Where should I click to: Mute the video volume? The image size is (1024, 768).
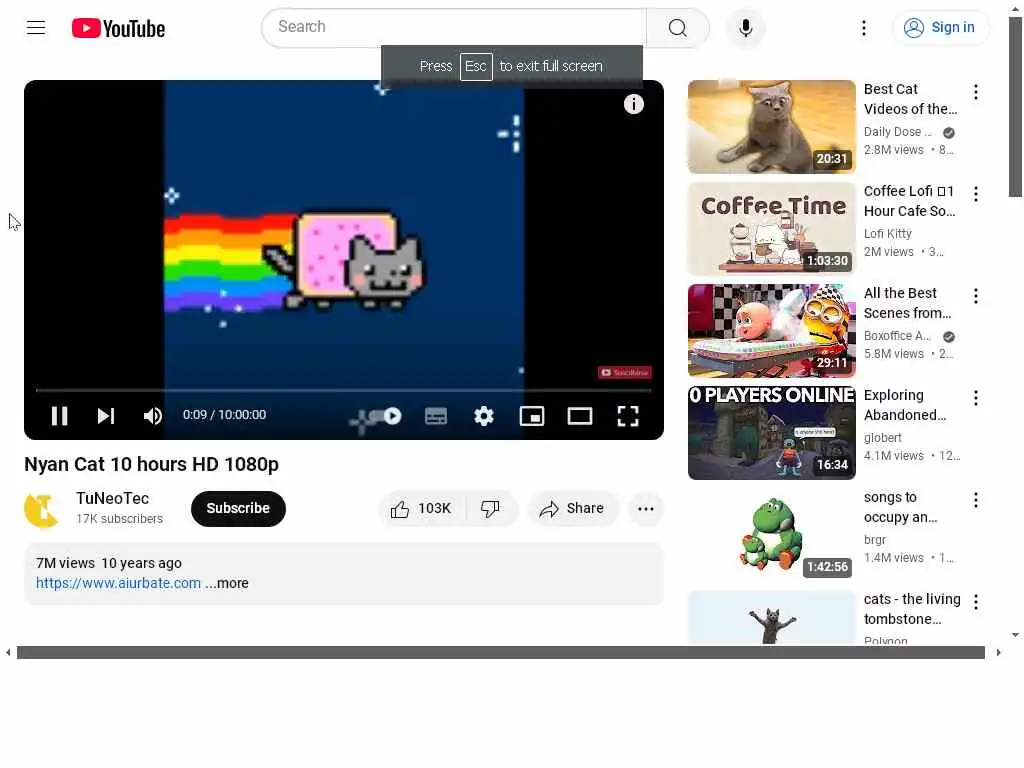pyautogui.click(x=153, y=415)
